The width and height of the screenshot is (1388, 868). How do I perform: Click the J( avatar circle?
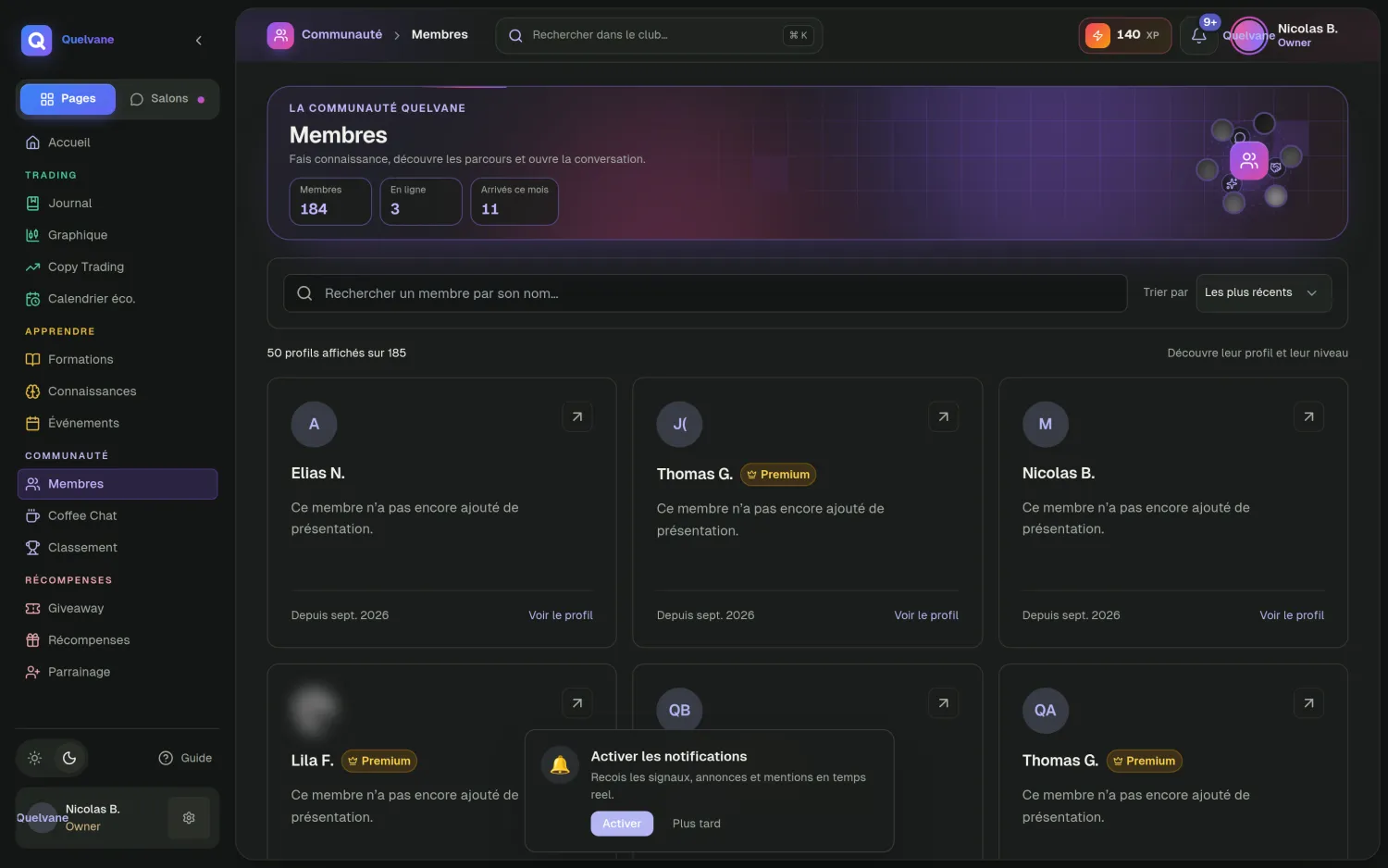(x=680, y=424)
